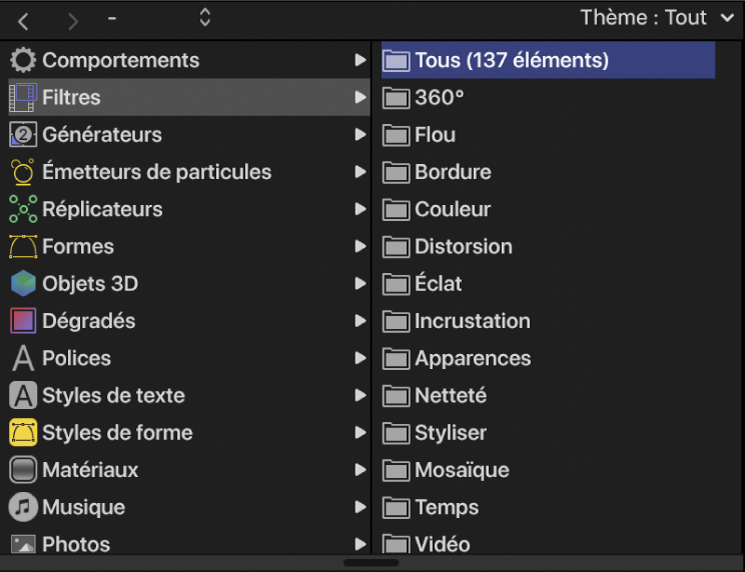This screenshot has width=745, height=572.
Task: Expand Matériaux using its arrow
Action: tap(361, 469)
